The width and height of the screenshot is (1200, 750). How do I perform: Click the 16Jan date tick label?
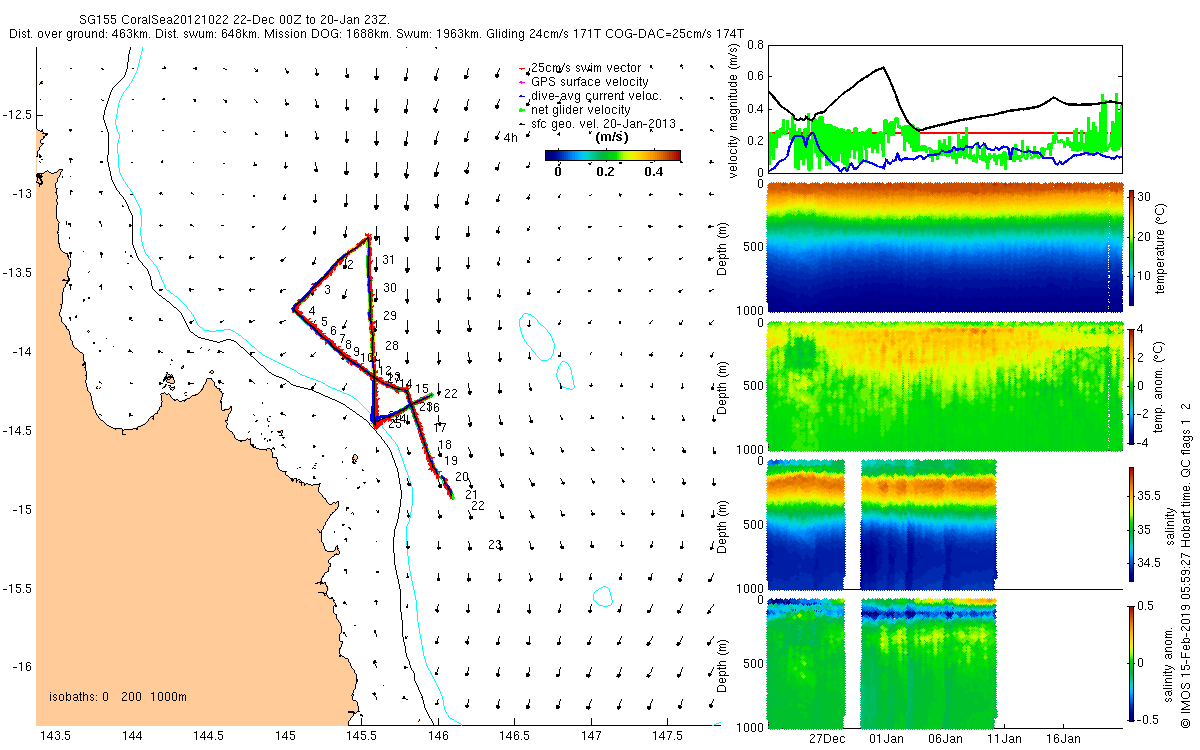click(1062, 739)
